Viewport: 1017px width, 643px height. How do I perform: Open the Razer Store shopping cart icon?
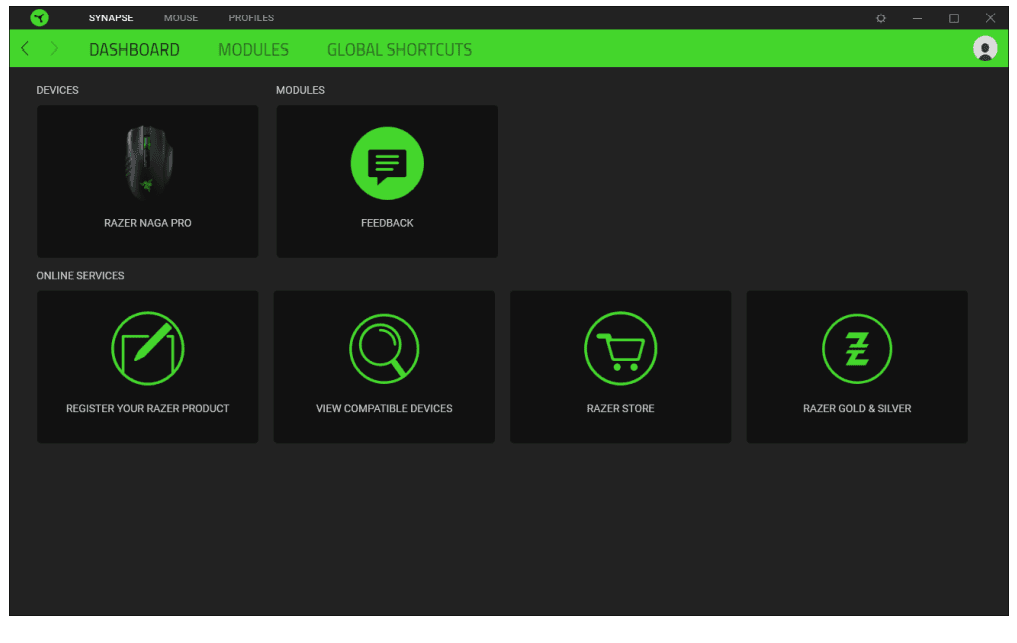(620, 348)
